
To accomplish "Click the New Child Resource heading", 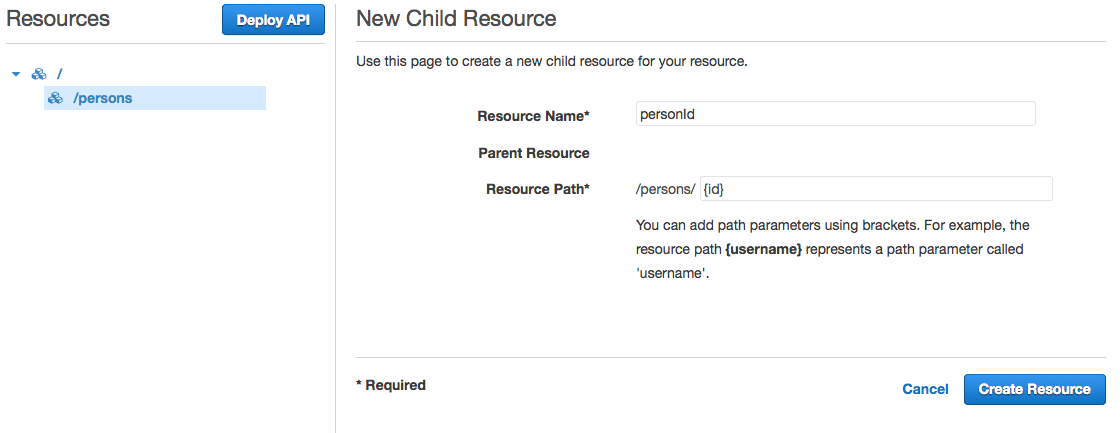I will pyautogui.click(x=456, y=19).
